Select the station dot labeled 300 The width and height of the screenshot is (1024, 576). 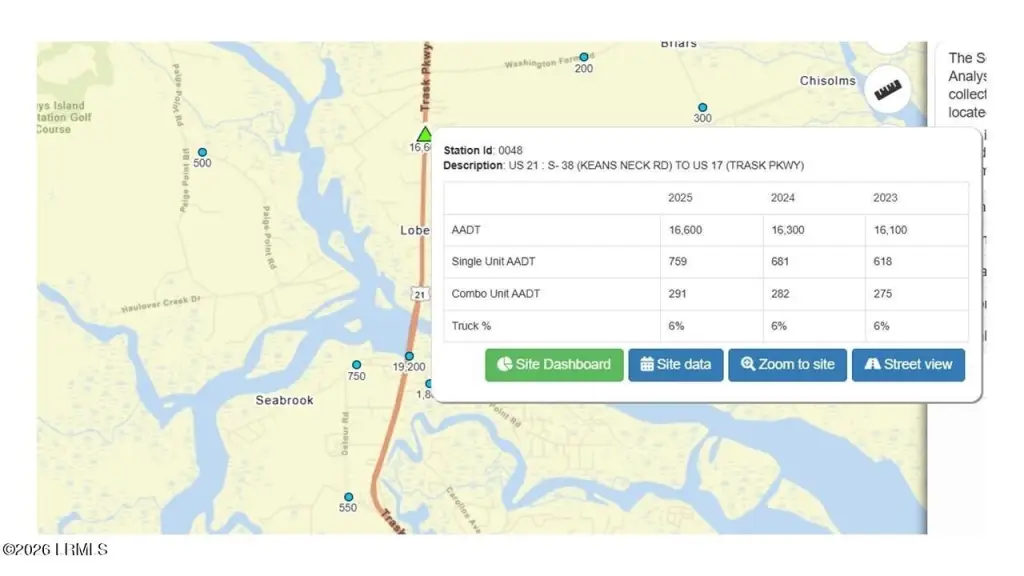click(703, 107)
